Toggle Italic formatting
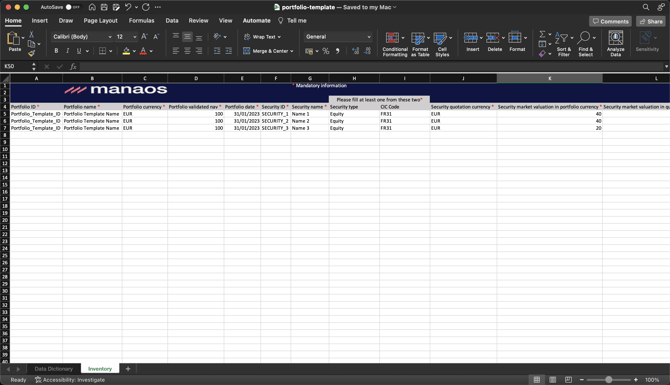This screenshot has width=670, height=385. point(68,51)
